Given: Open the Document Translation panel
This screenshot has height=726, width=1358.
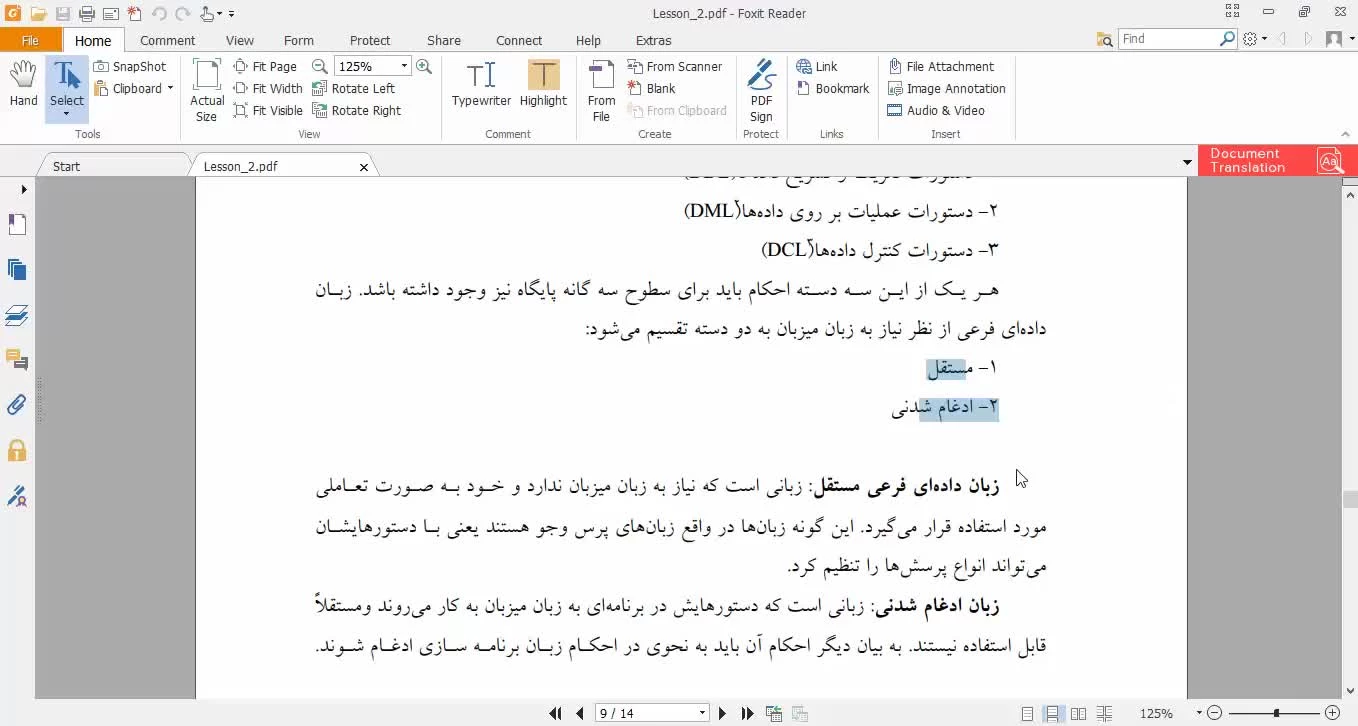Looking at the screenshot, I should (1277, 160).
